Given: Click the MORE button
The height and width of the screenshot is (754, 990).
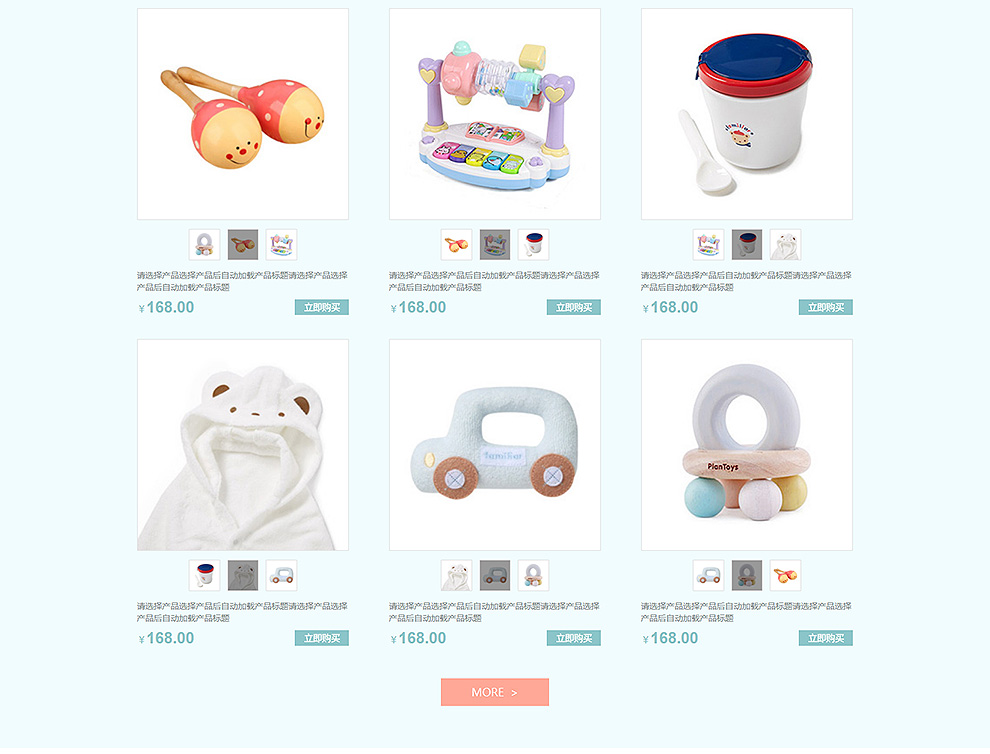Looking at the screenshot, I should tap(494, 692).
